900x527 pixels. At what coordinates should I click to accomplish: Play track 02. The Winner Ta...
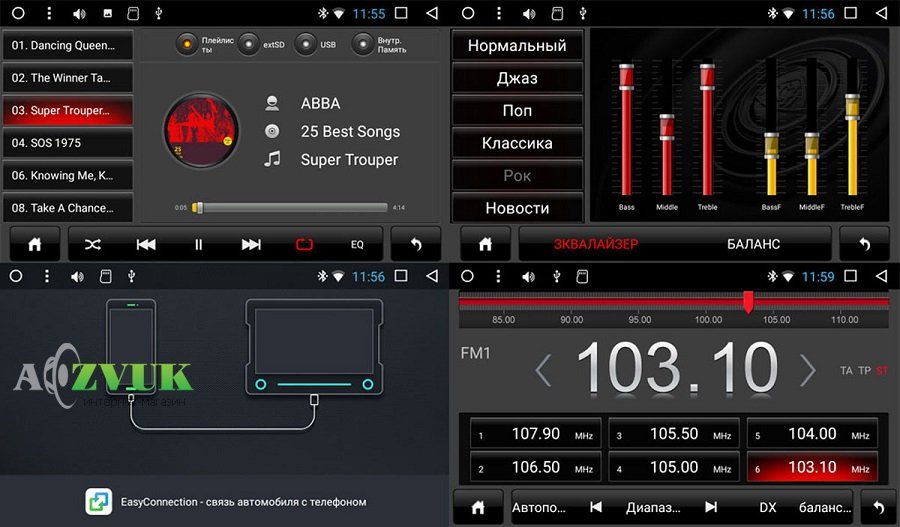click(68, 78)
